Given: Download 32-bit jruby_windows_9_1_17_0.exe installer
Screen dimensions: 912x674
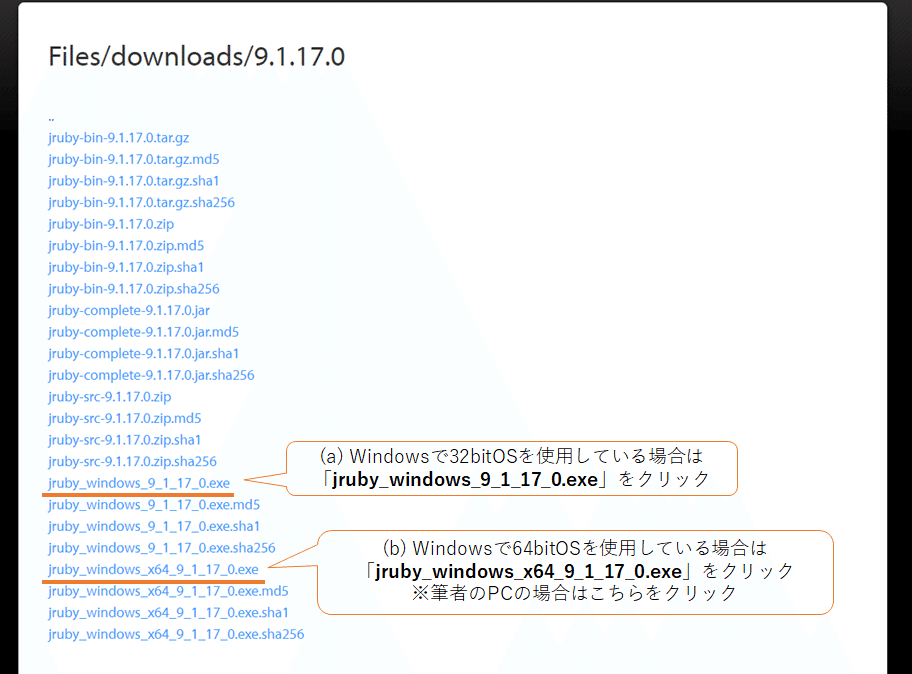Looking at the screenshot, I should [139, 483].
